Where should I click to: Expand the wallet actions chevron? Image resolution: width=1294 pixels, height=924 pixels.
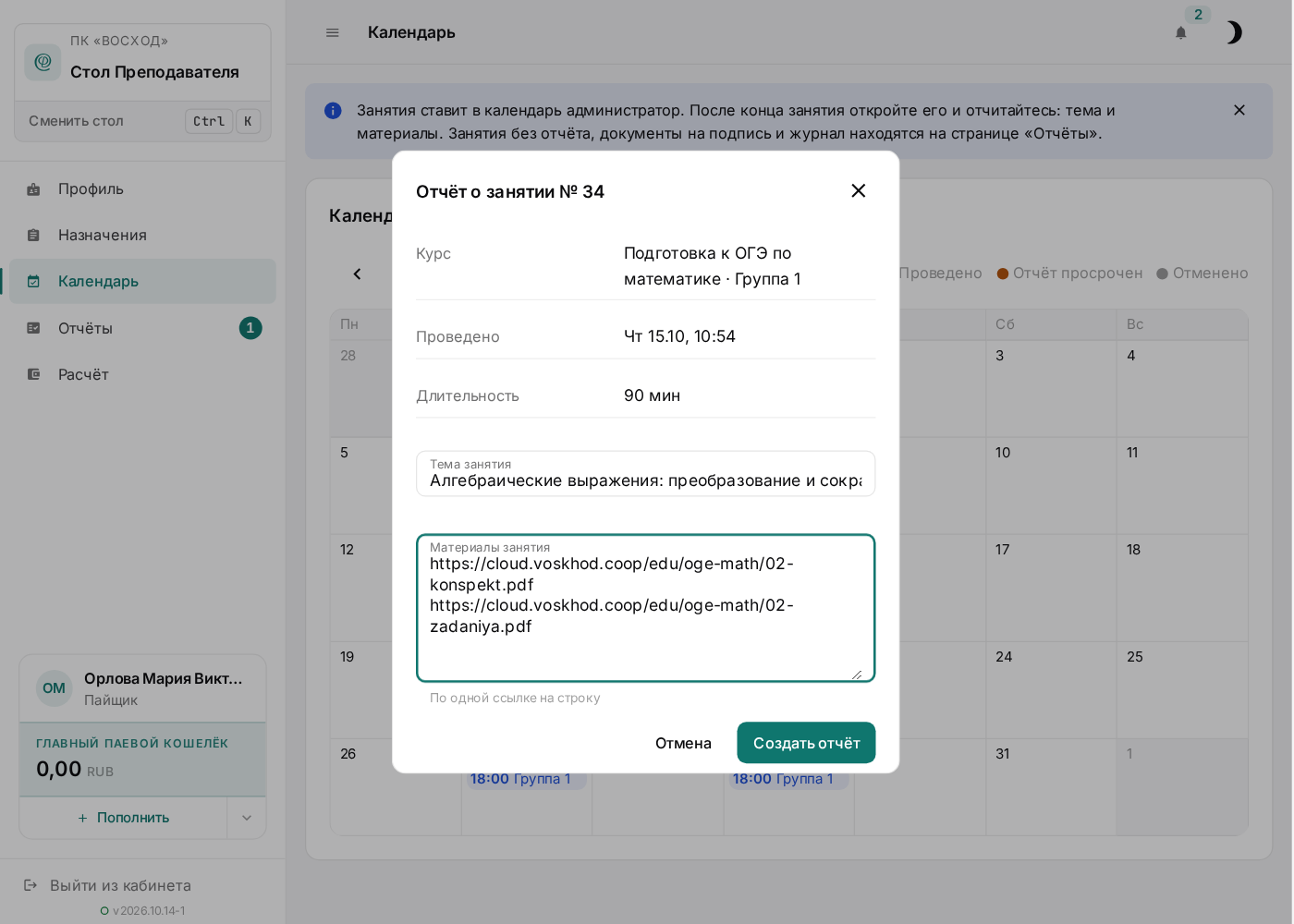247,818
